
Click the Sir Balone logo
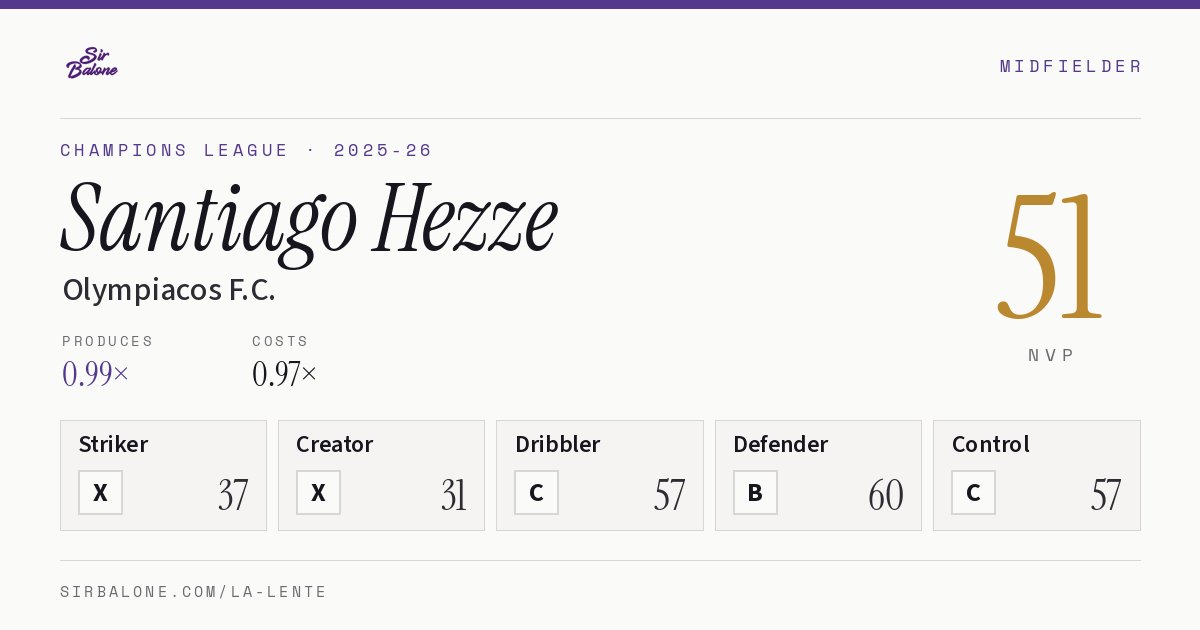[92, 63]
